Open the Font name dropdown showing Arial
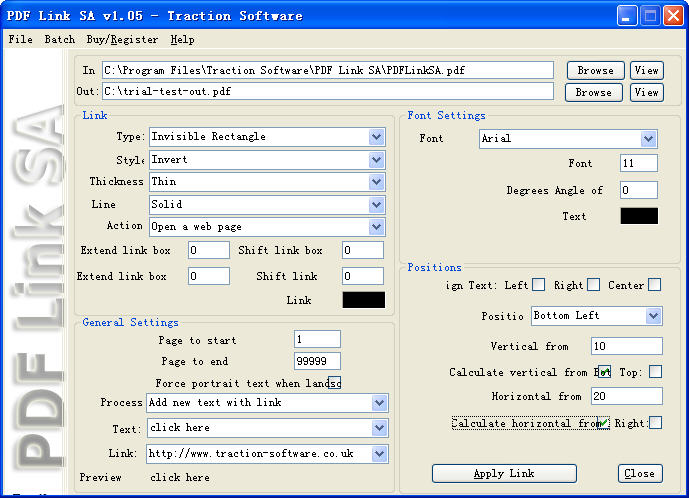Image resolution: width=689 pixels, height=498 pixels. pos(648,139)
